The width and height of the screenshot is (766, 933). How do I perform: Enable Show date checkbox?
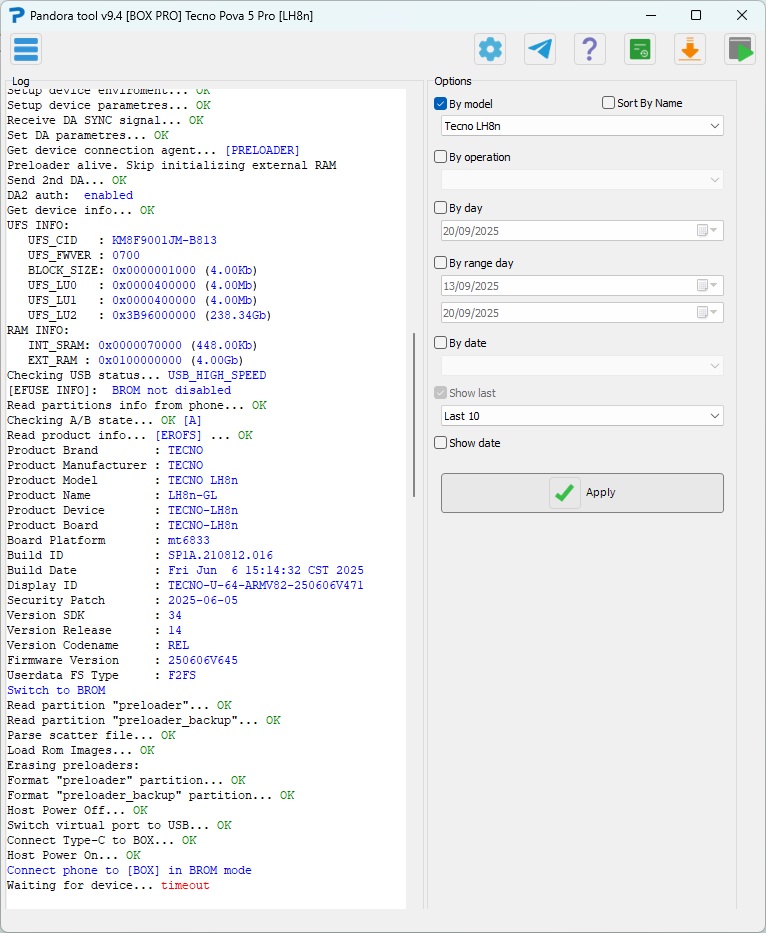click(440, 443)
